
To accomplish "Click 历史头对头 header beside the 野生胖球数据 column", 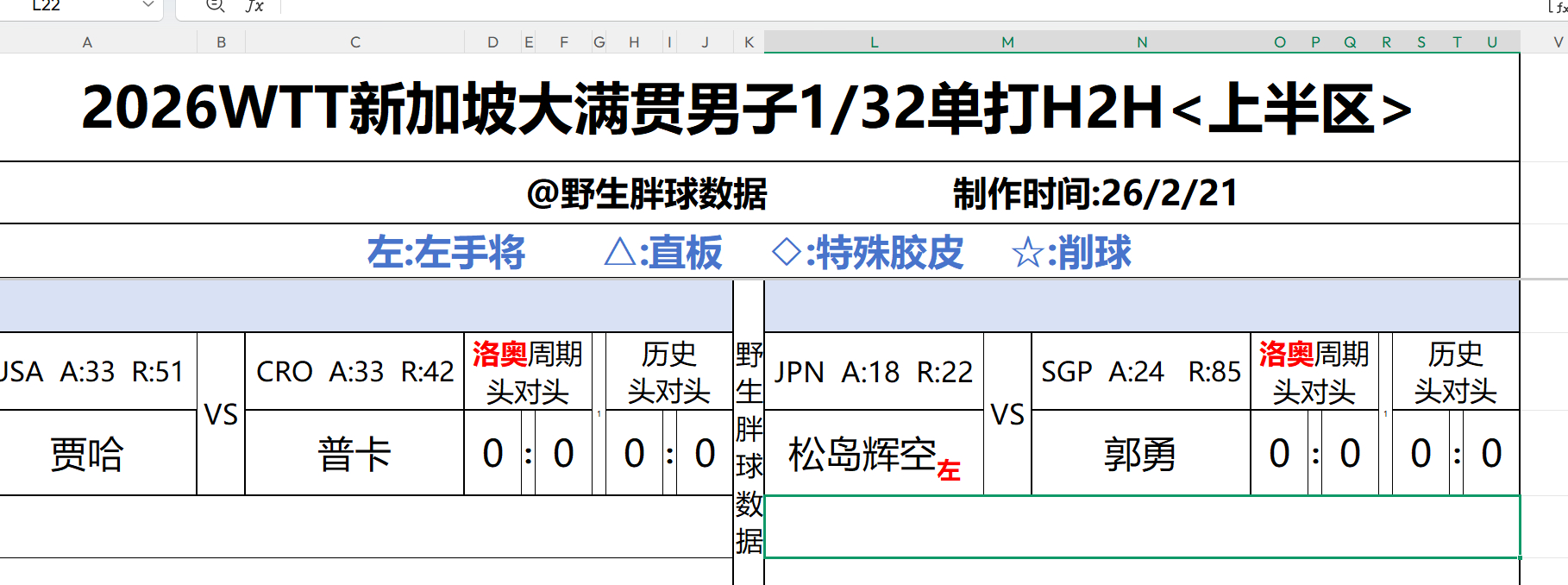I will click(669, 372).
